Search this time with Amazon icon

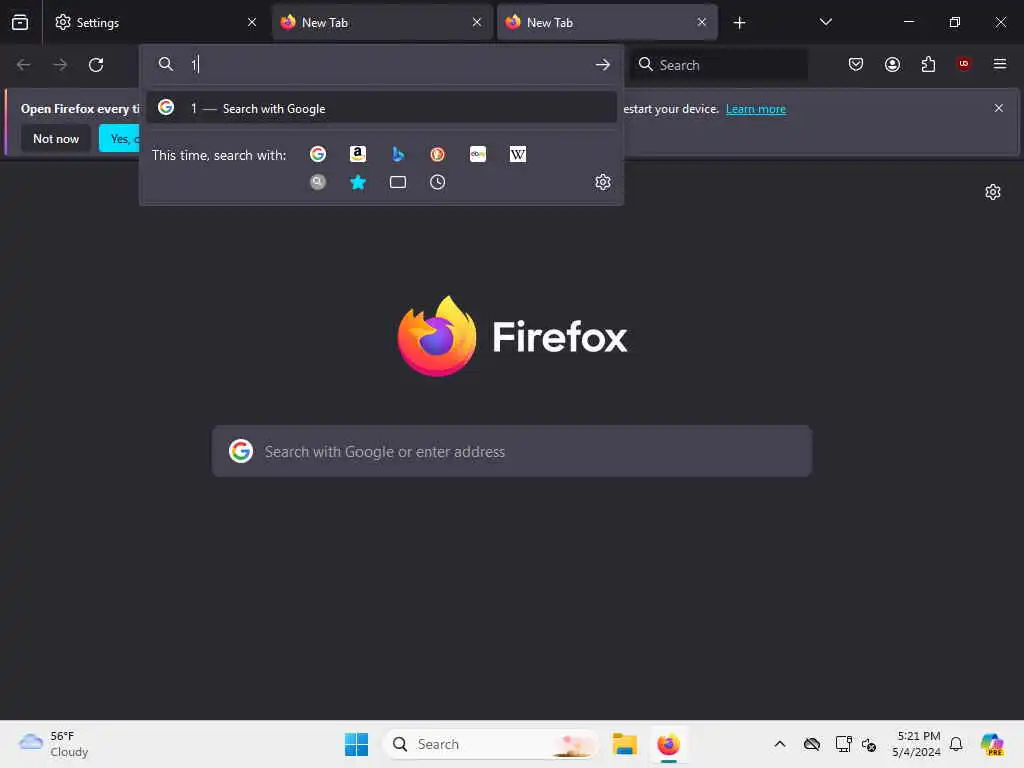tap(358, 154)
